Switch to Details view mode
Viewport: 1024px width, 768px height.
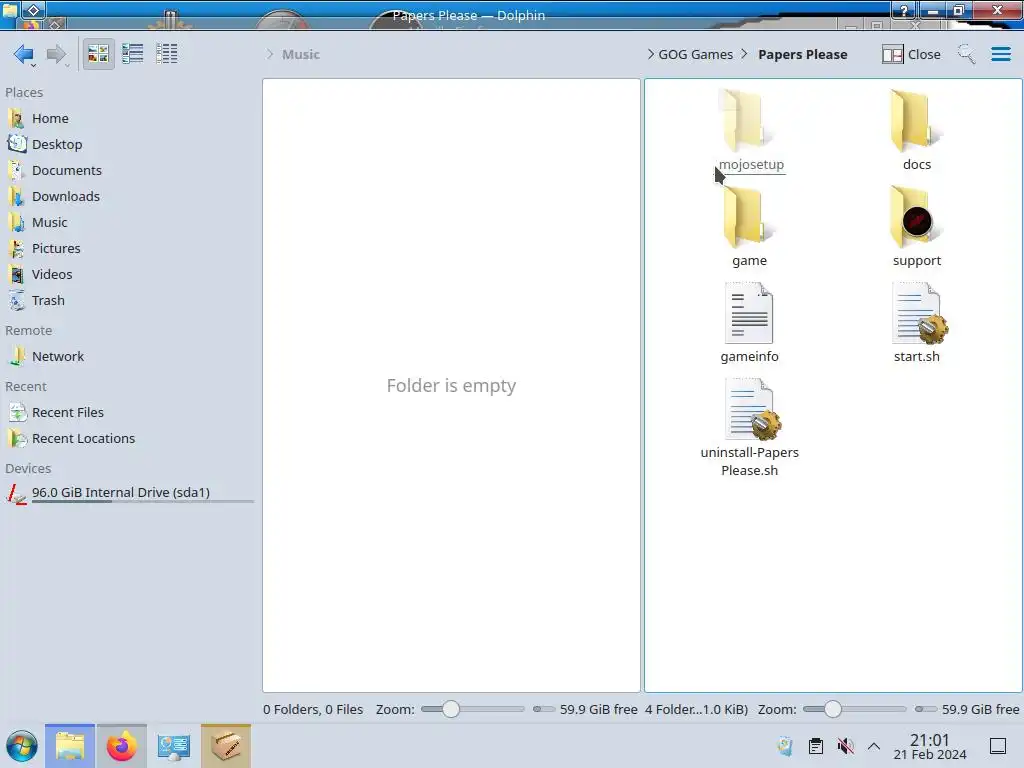pyautogui.click(x=167, y=54)
